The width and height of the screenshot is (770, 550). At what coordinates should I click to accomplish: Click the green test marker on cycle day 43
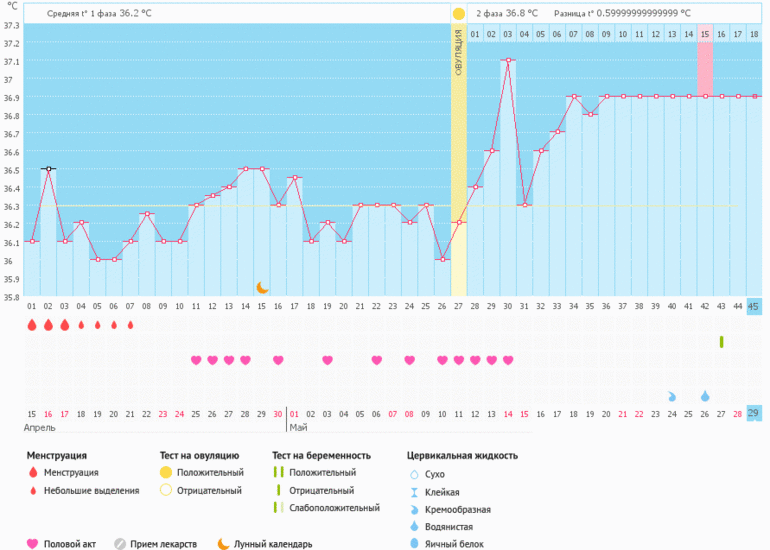pyautogui.click(x=721, y=342)
